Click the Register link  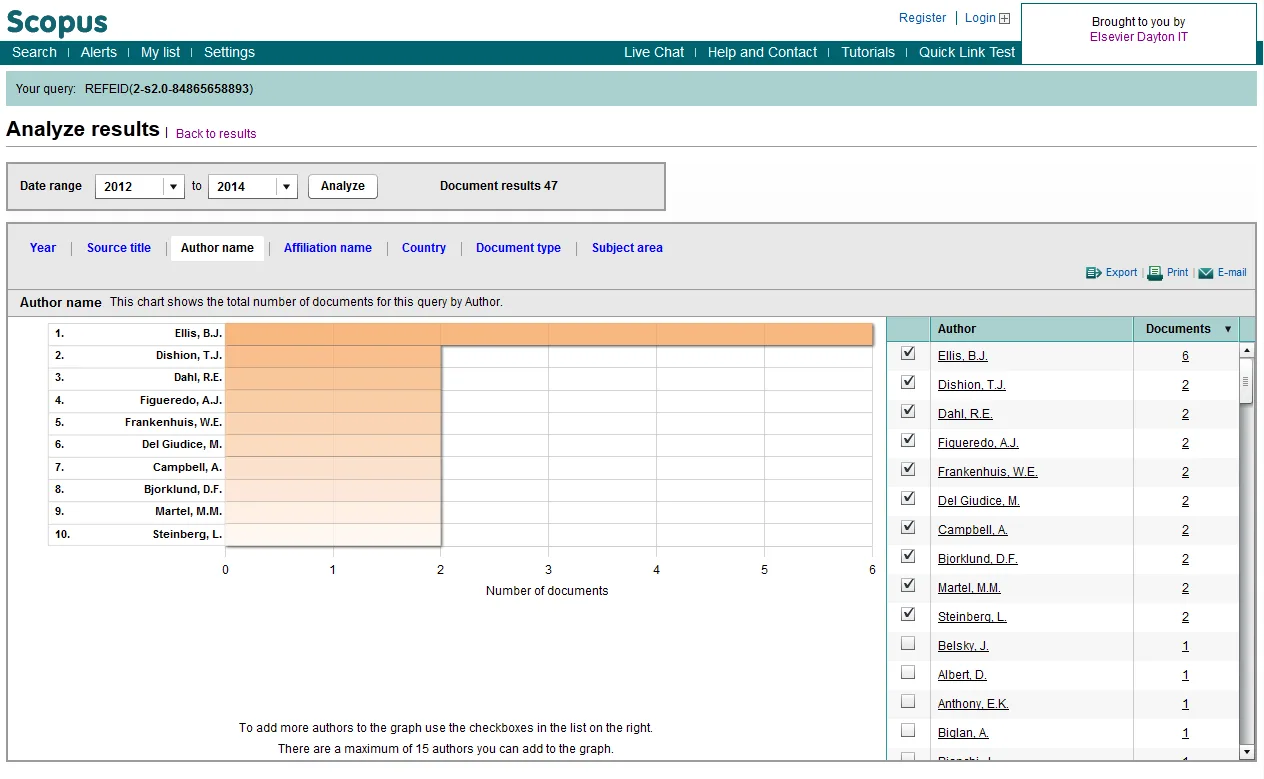922,17
